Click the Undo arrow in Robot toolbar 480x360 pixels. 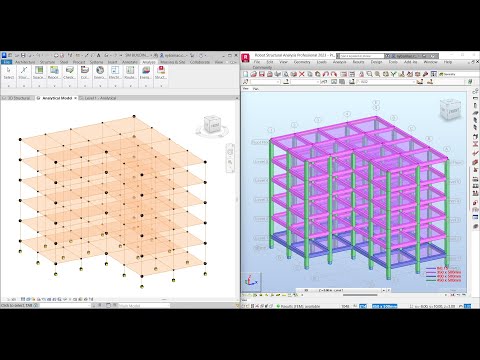point(326,74)
